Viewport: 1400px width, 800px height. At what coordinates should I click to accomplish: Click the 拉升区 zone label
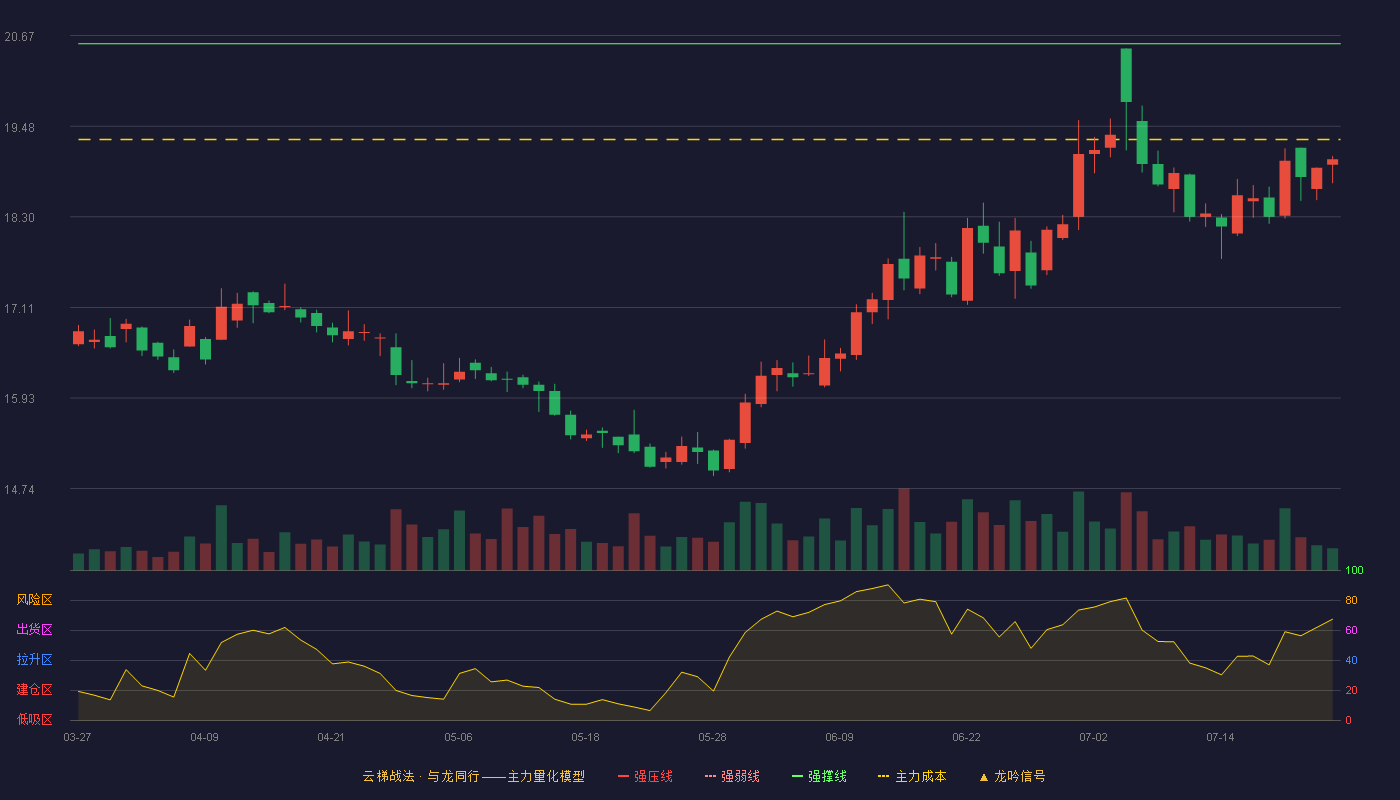click(x=34, y=660)
